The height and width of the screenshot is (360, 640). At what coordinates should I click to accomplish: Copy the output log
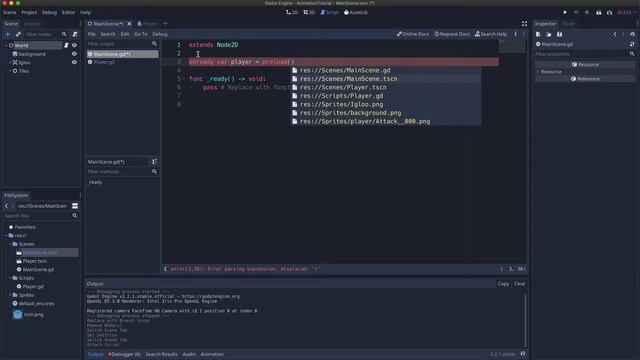coord(503,284)
